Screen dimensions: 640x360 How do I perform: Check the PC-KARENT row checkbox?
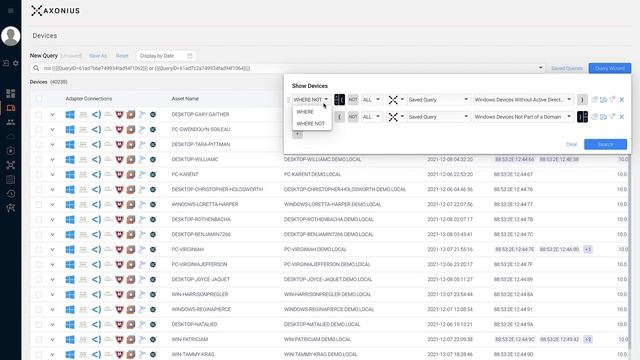coord(39,174)
